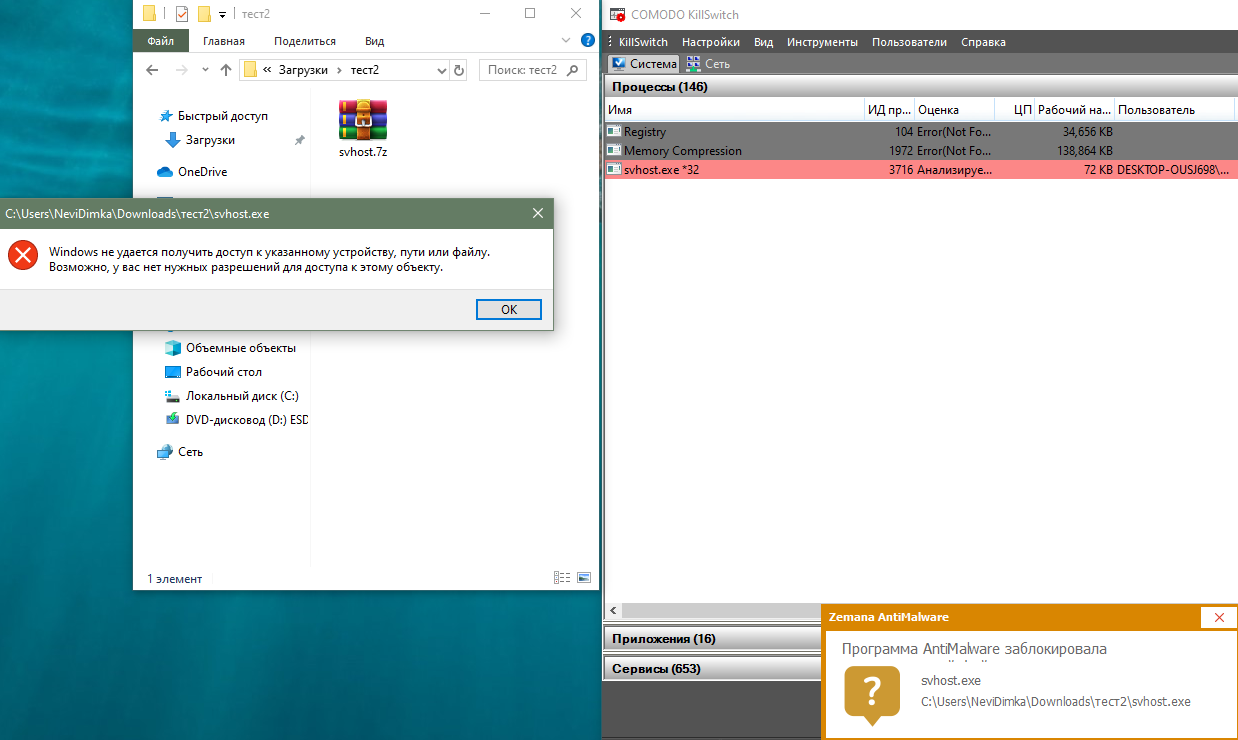
Task: Select the svhost.exe *32 process row
Action: click(921, 170)
